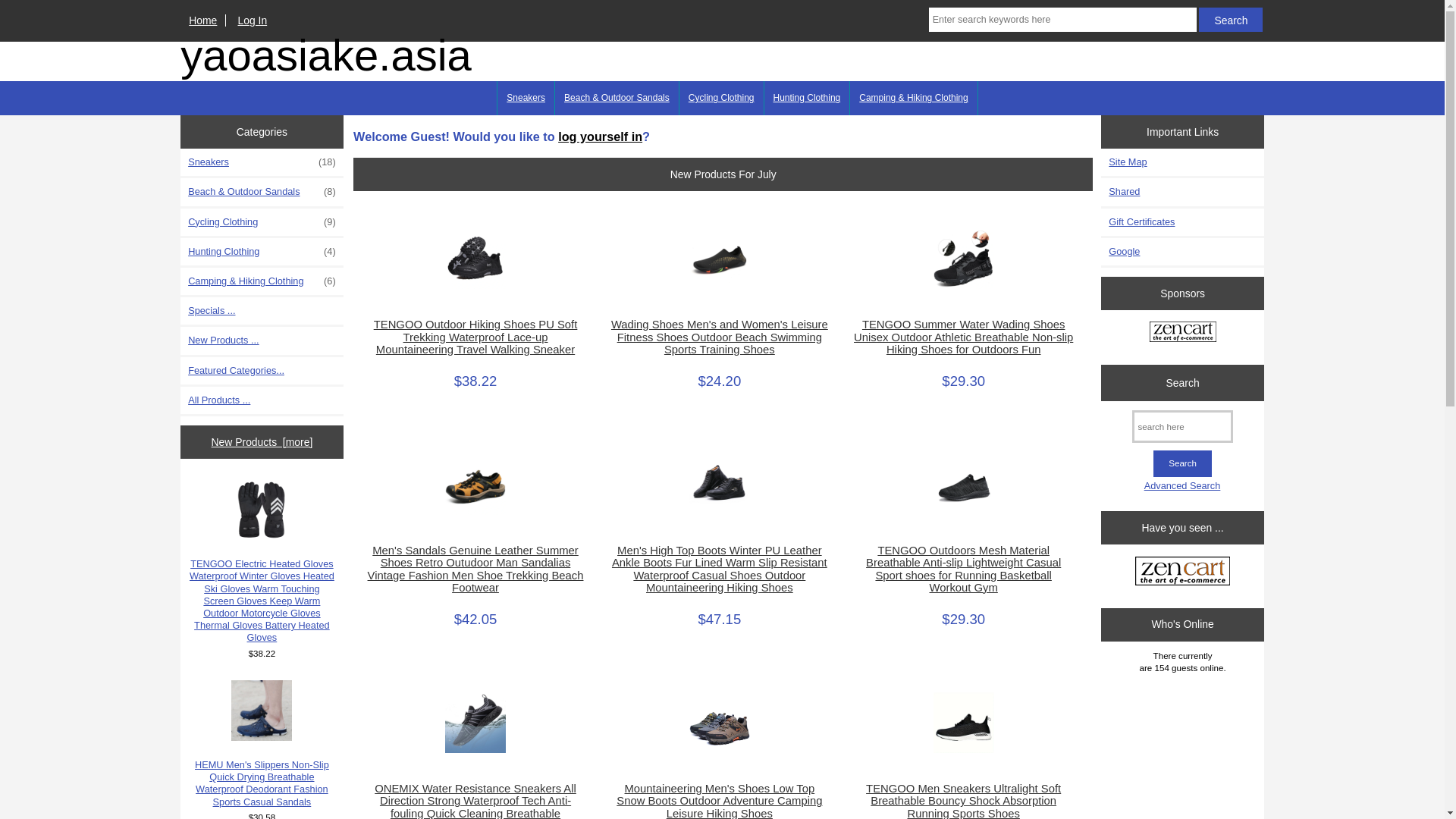The width and height of the screenshot is (1456, 819).
Task: Click 'log yourself in' link
Action: pos(600,137)
